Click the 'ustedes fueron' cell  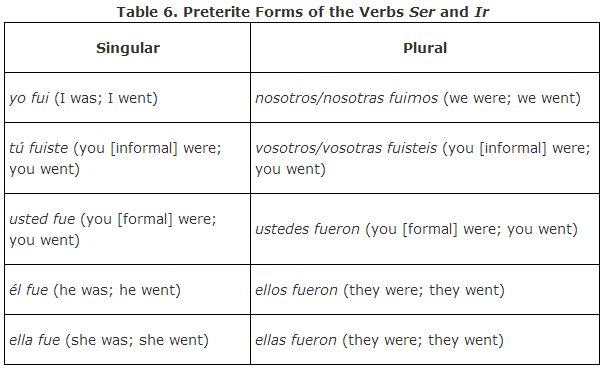coord(425,229)
